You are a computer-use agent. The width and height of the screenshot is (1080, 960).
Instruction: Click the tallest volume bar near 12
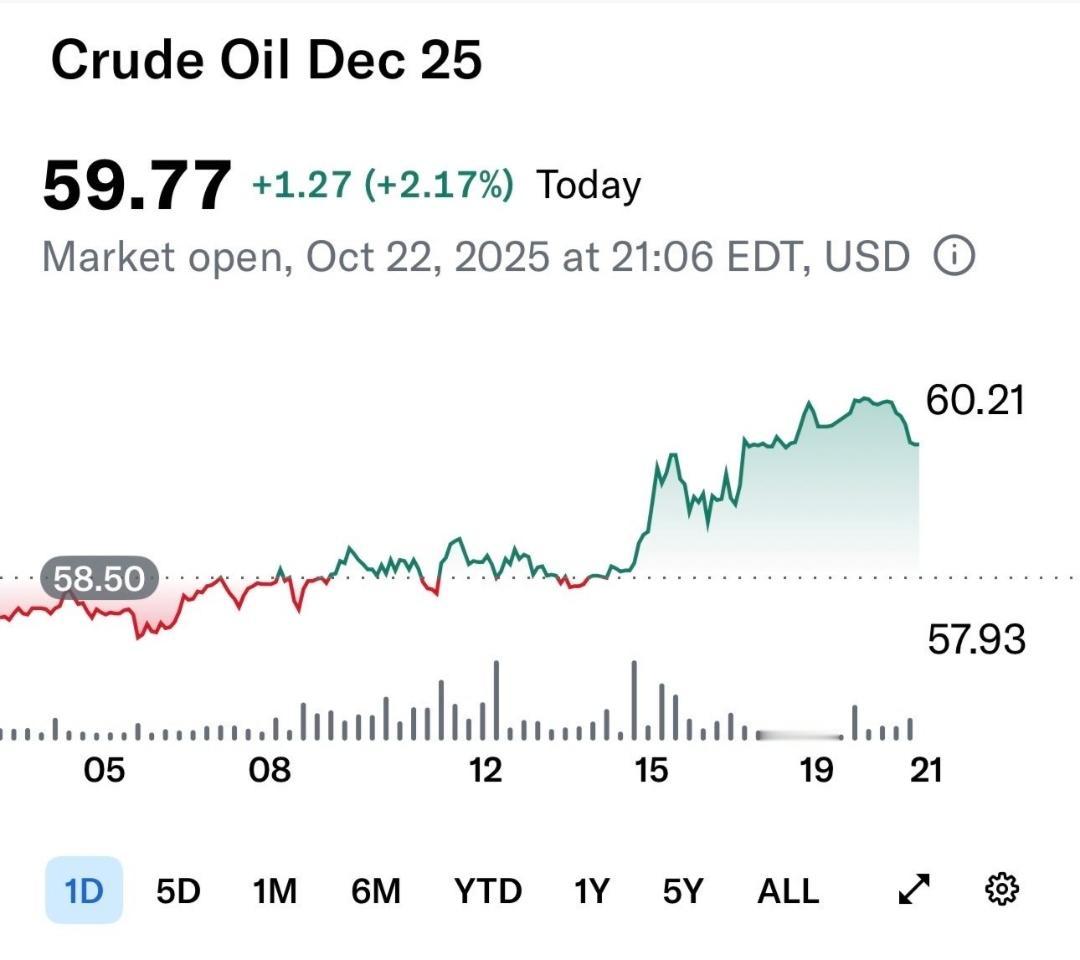click(x=497, y=700)
